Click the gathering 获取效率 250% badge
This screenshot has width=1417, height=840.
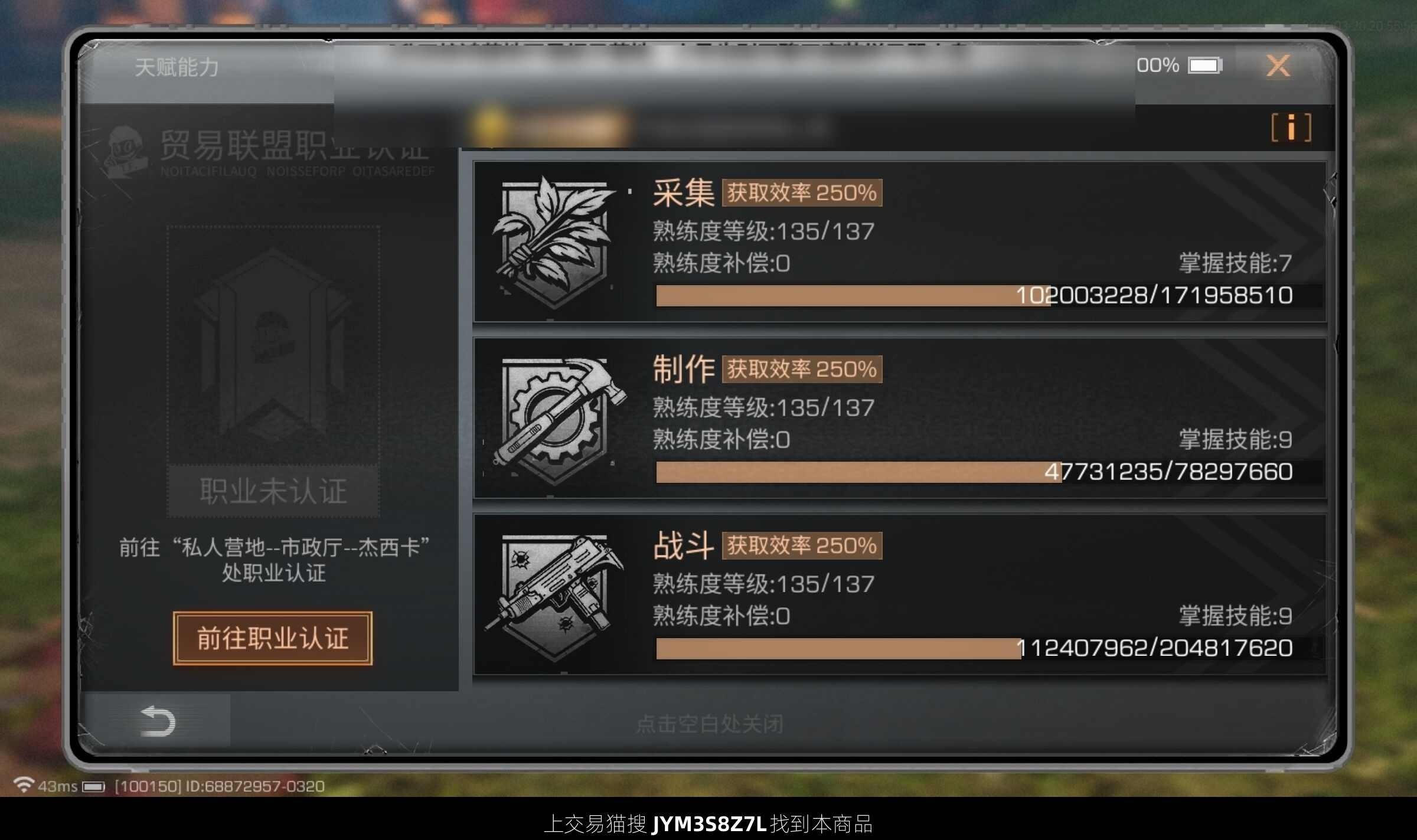point(802,193)
